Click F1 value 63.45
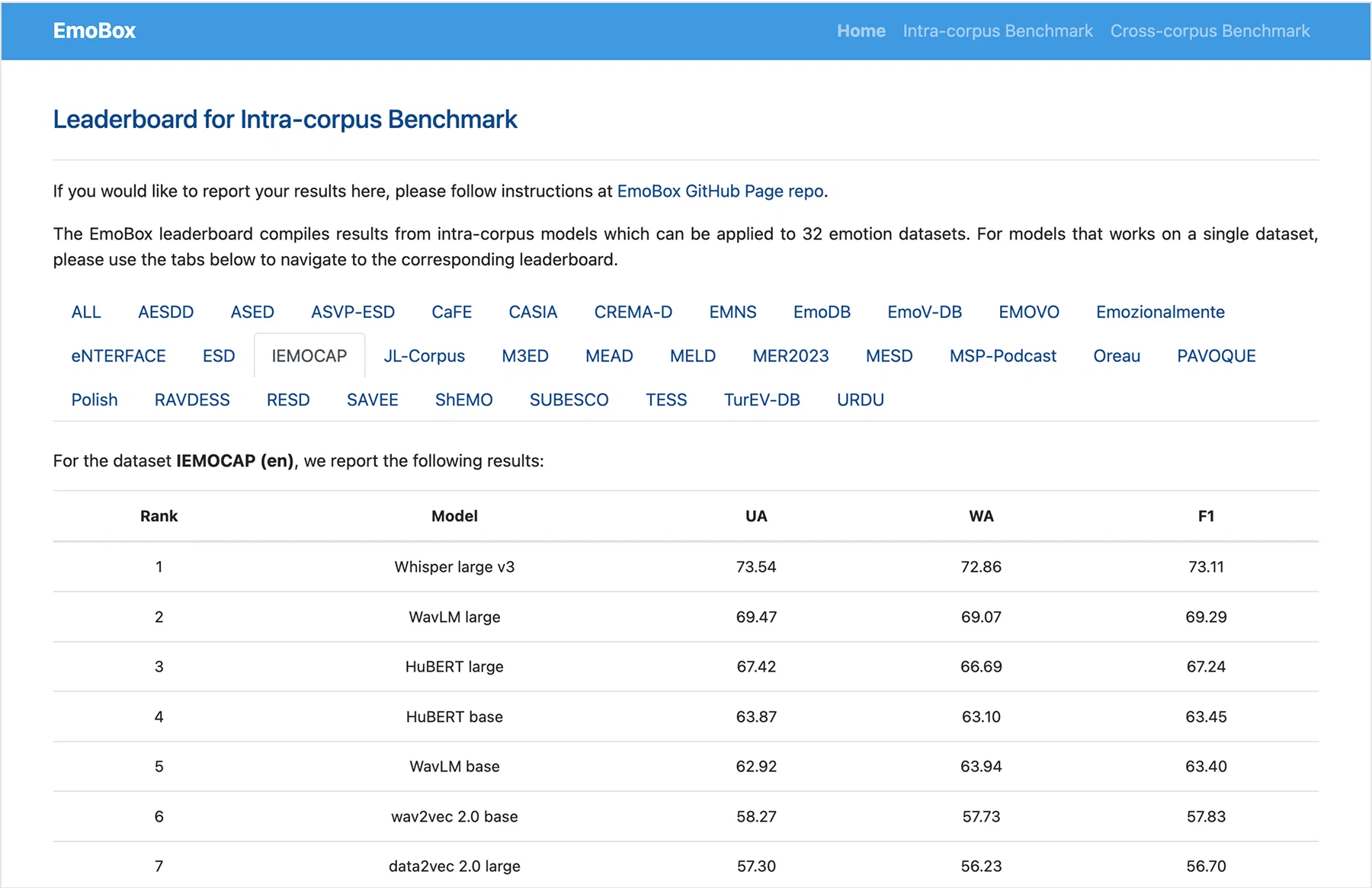Viewport: 1372px width, 888px height. [1206, 717]
